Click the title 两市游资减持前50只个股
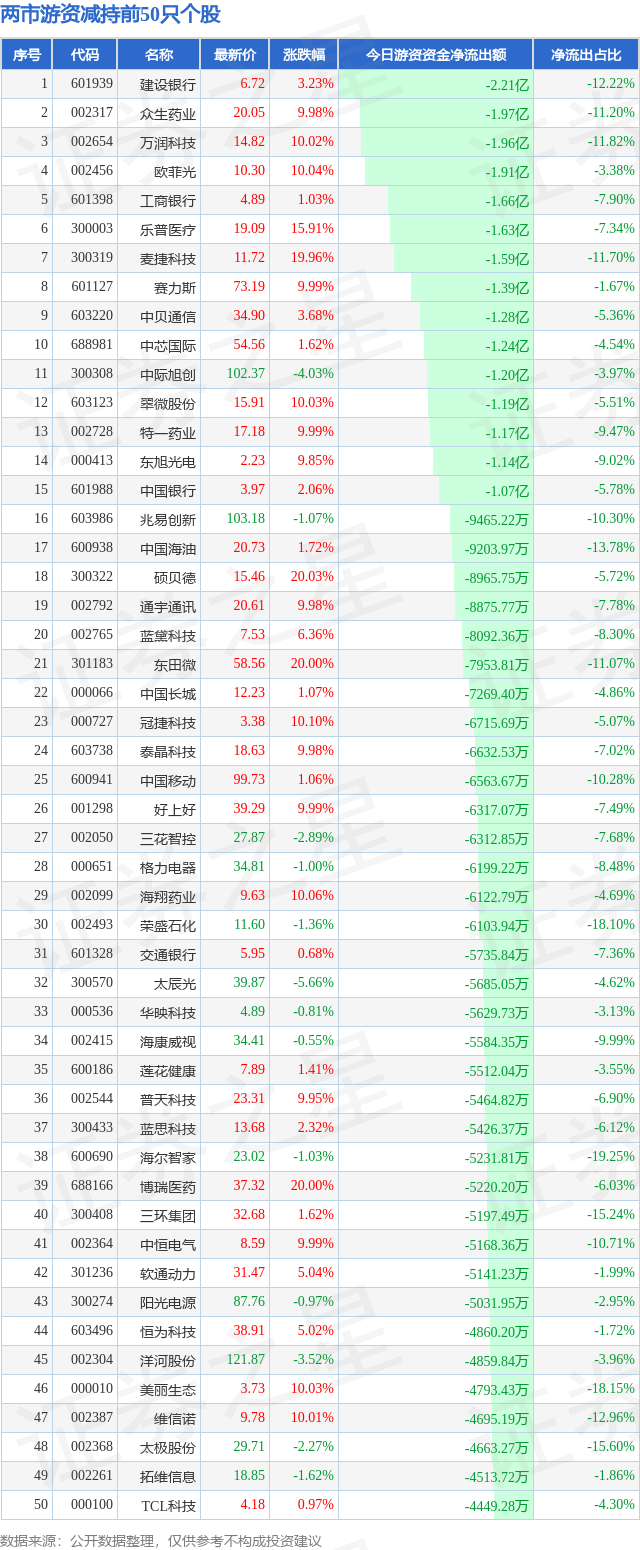 111,15
